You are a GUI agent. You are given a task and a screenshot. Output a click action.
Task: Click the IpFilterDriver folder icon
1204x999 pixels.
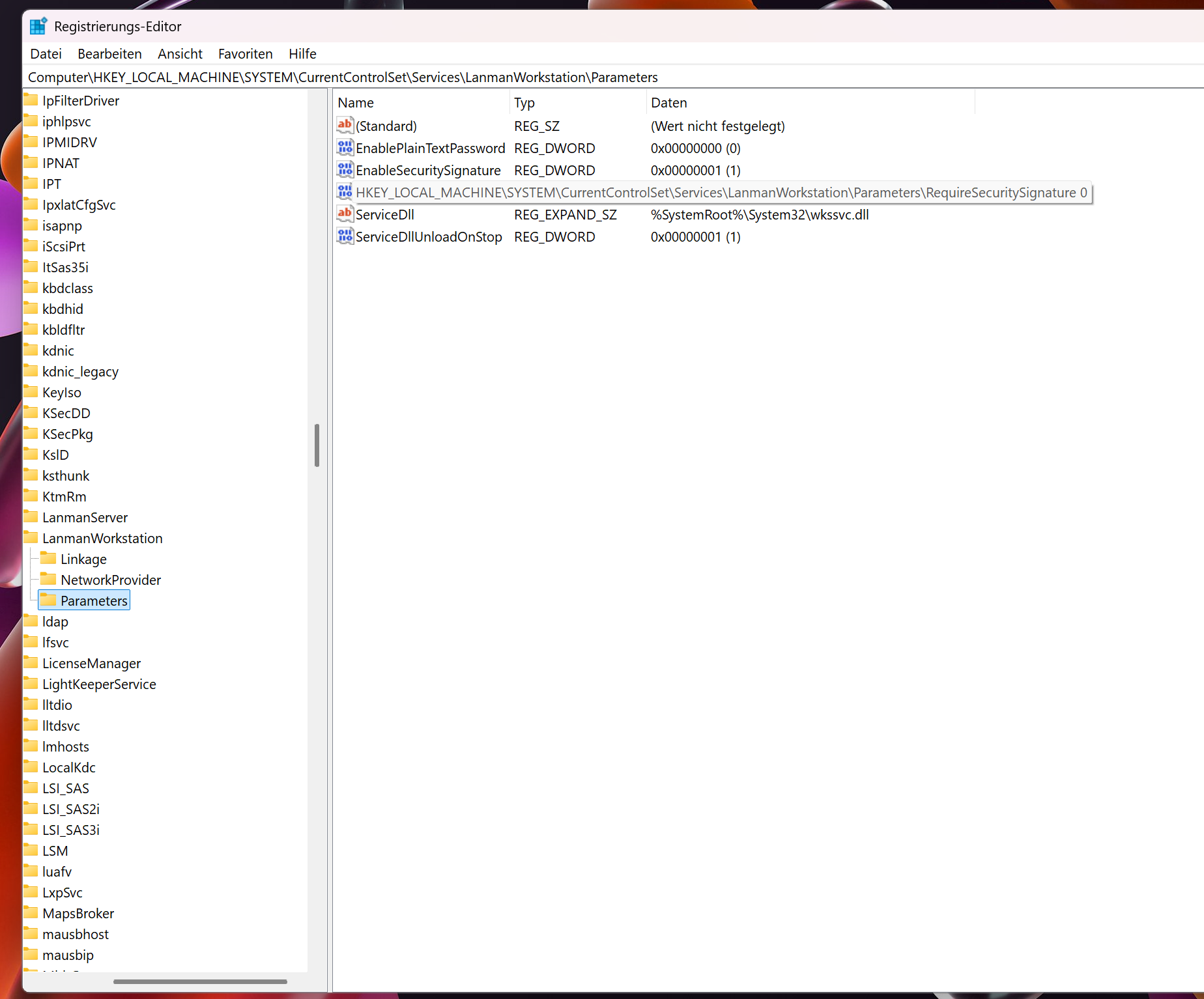(x=31, y=100)
